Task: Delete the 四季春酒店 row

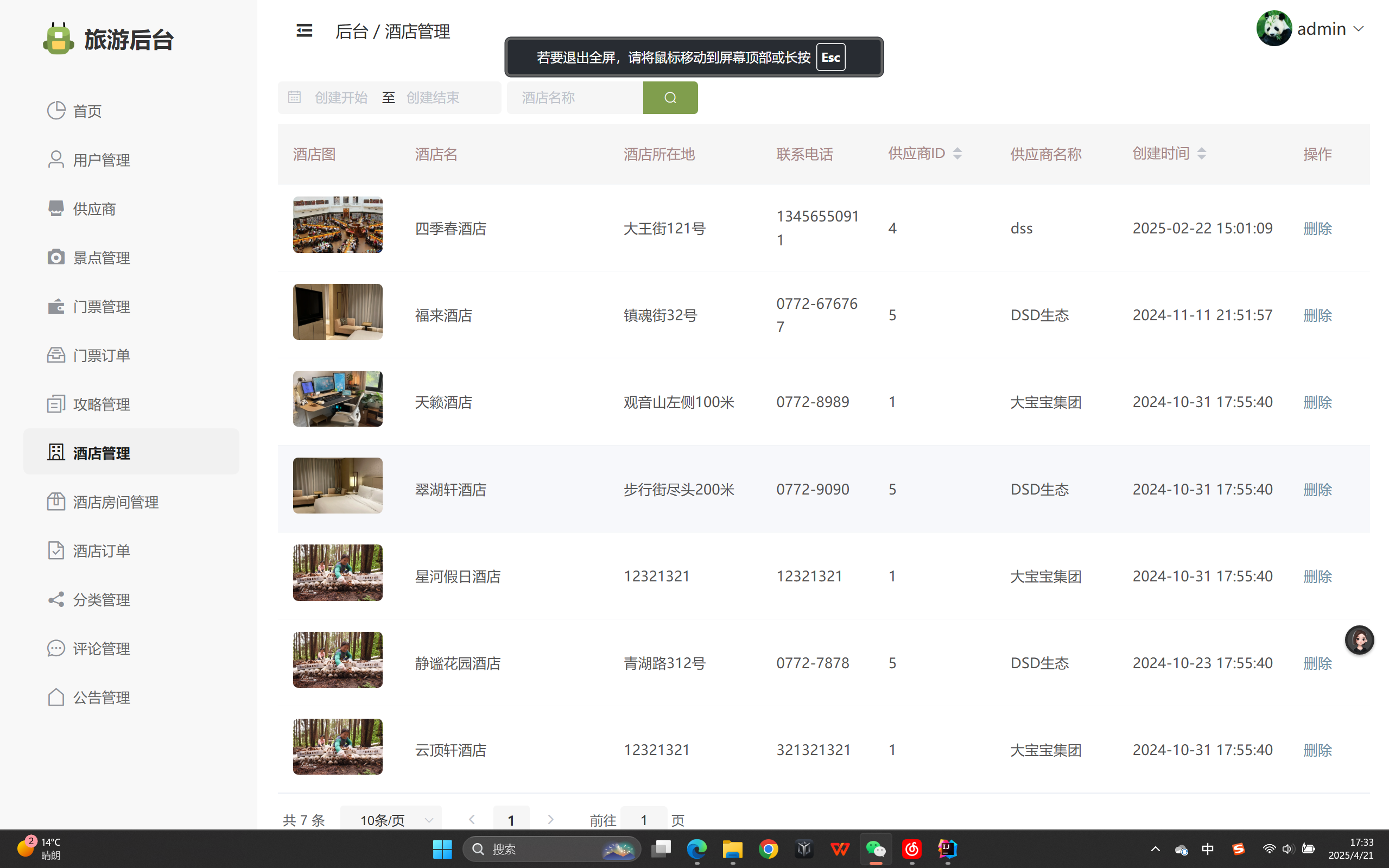Action: pos(1317,229)
